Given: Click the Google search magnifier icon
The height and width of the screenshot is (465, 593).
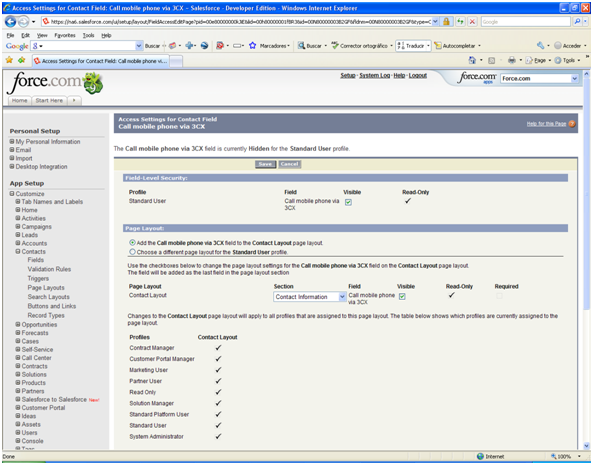Looking at the screenshot, I should click(577, 22).
